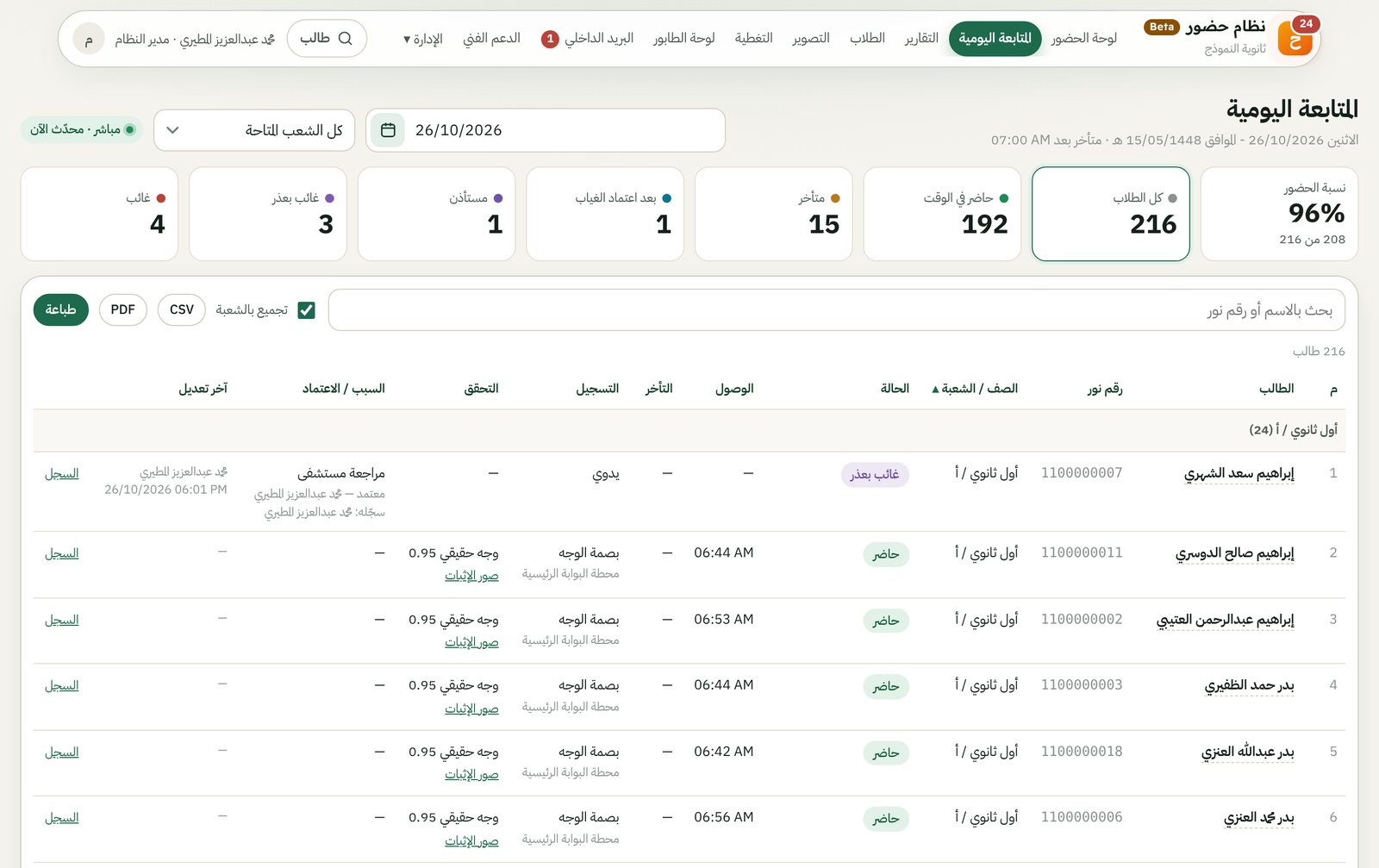Filter by متأخر 15 card
Screen dimensions: 1379x868
773,214
